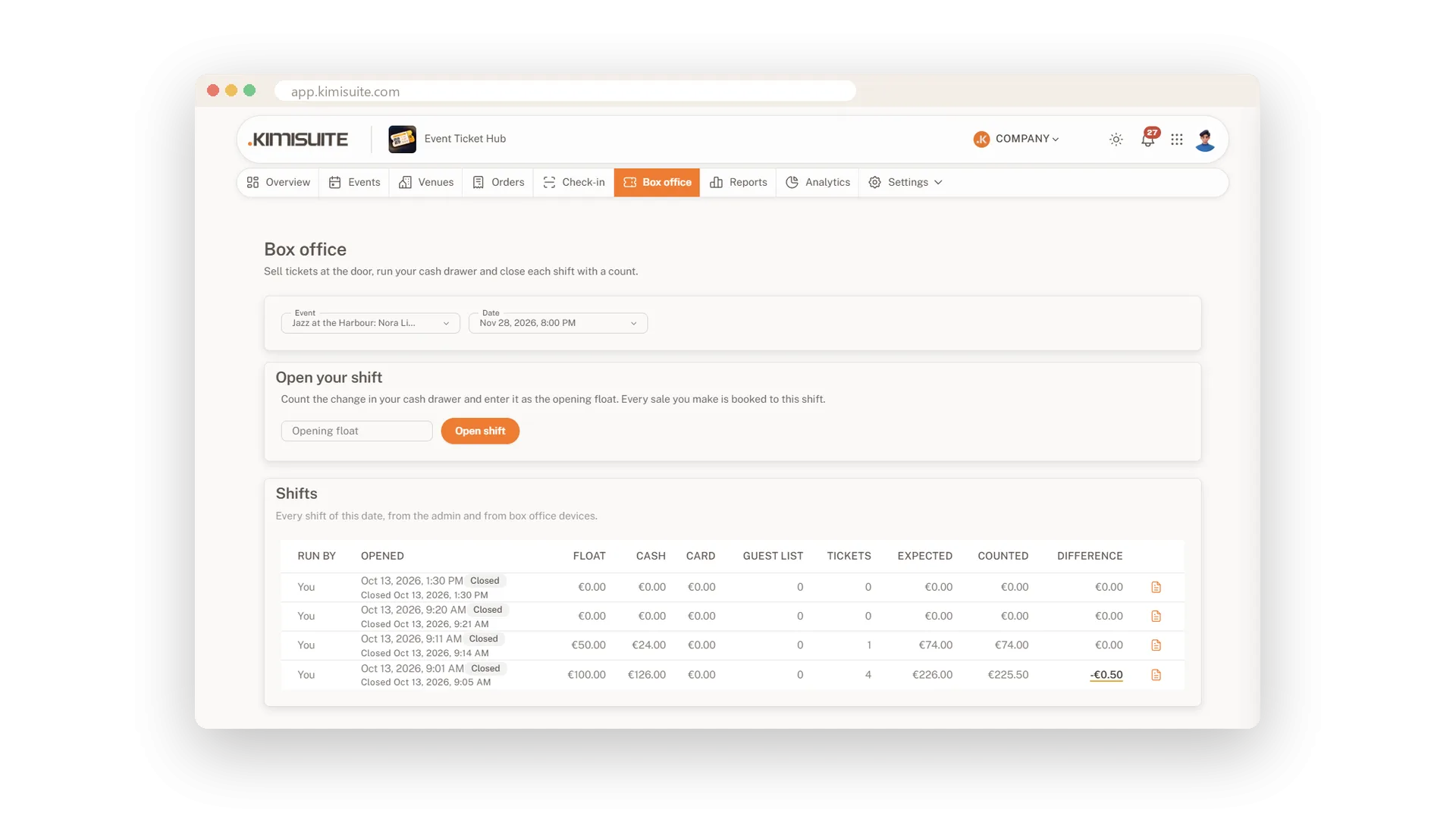Screen dimensions: 1456x819
Task: Open report for the 1:30 PM shift
Action: coord(1156,587)
